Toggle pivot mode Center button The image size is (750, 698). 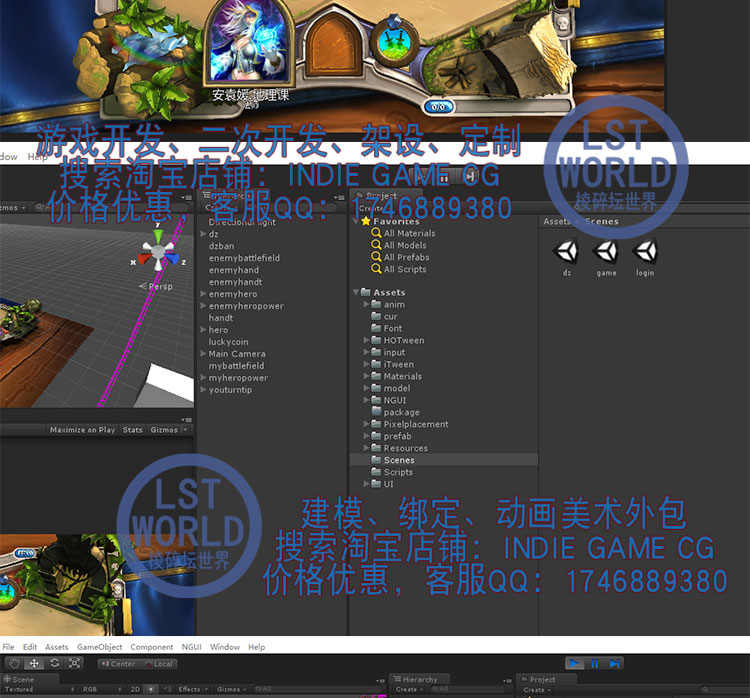pos(119,664)
